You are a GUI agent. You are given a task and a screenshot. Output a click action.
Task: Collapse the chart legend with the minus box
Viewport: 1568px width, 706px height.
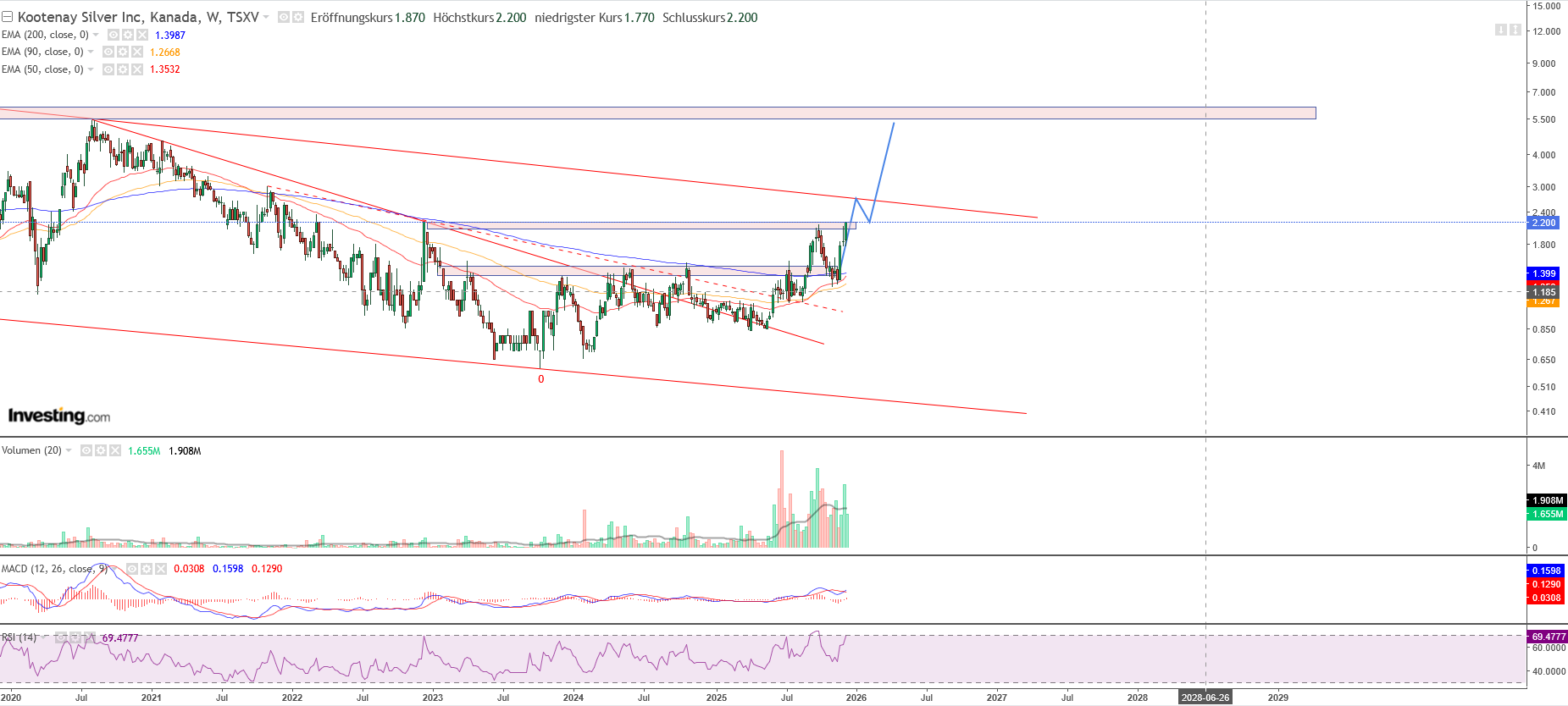(x=7, y=17)
